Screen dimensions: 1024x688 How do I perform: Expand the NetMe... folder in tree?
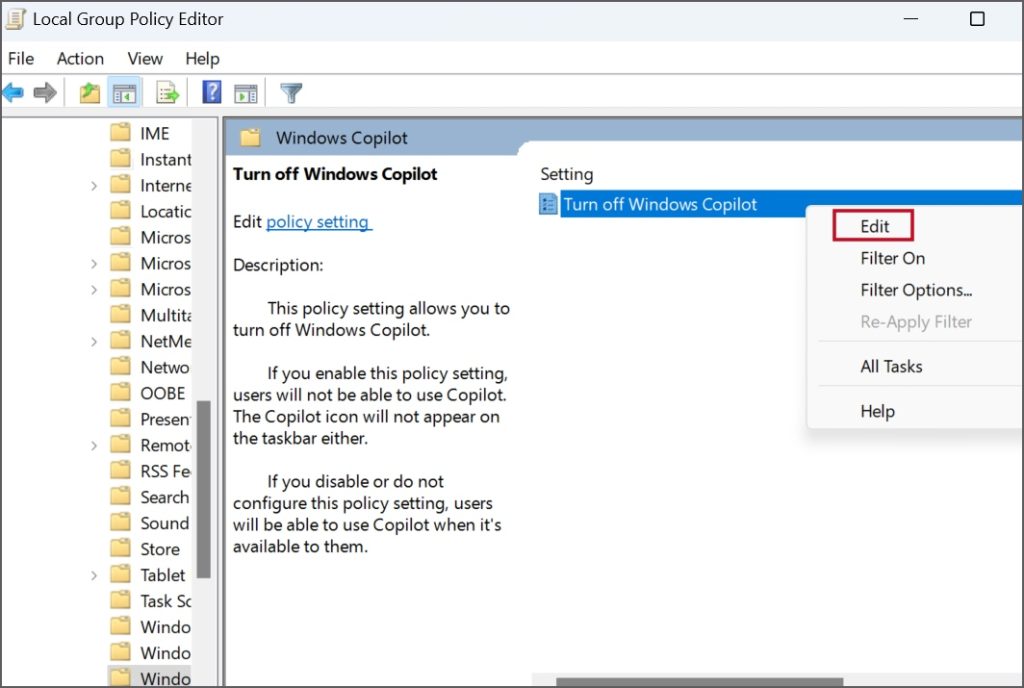pos(94,341)
